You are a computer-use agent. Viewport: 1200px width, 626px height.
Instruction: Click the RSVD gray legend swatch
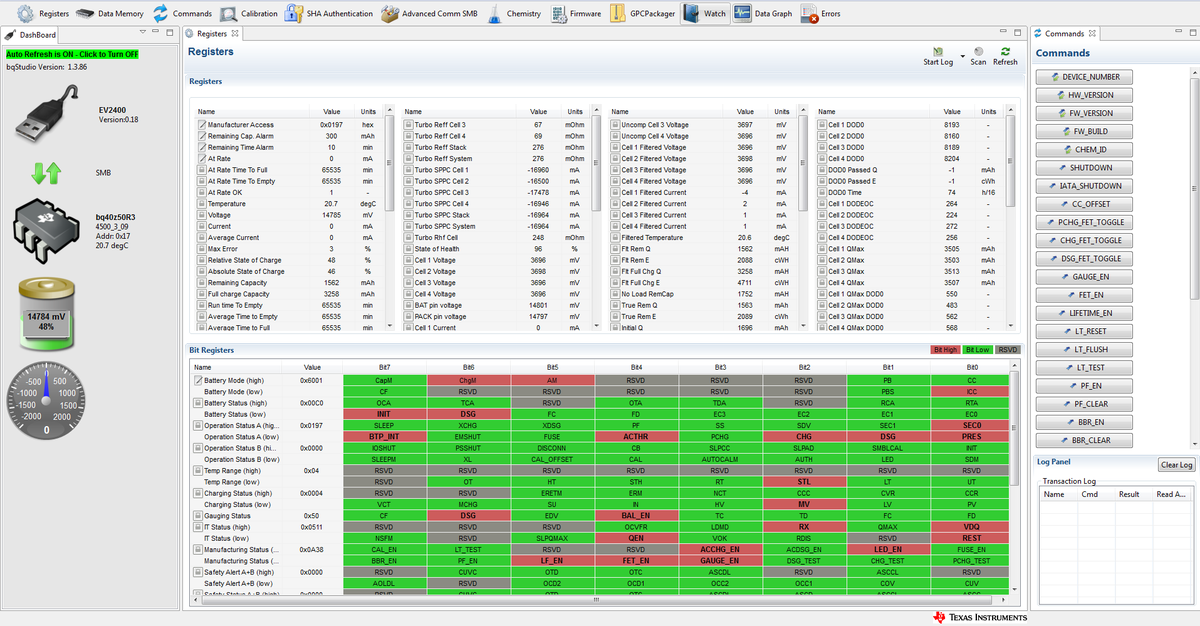point(1006,350)
